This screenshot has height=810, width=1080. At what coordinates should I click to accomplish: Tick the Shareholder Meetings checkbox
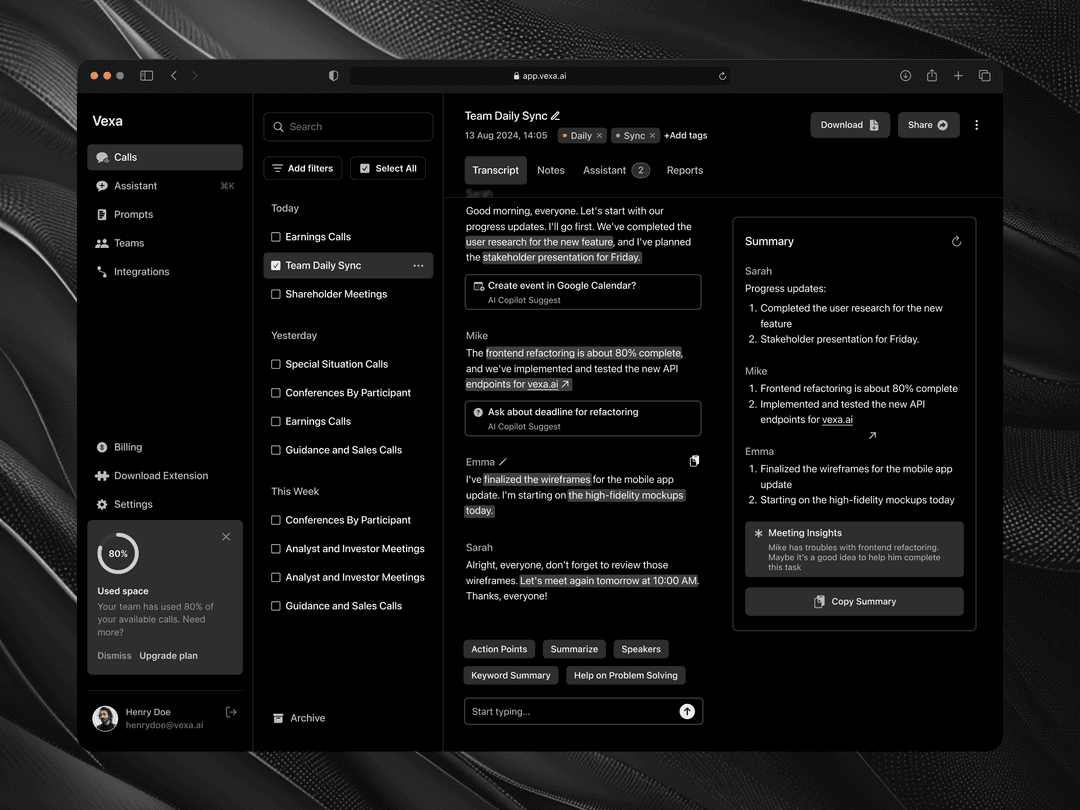click(276, 294)
